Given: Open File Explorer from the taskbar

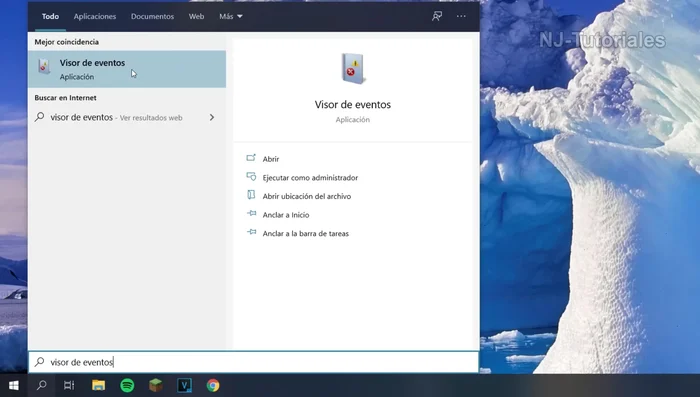Looking at the screenshot, I should (x=98, y=385).
